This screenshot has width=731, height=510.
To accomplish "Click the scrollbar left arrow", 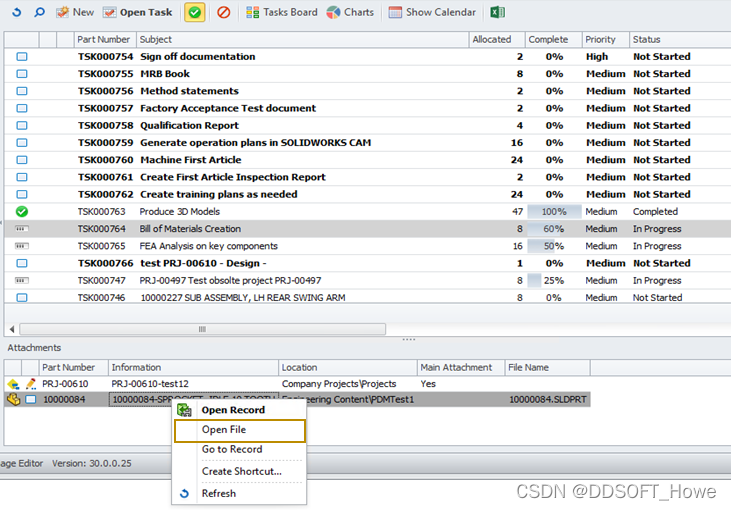I will 12,329.
